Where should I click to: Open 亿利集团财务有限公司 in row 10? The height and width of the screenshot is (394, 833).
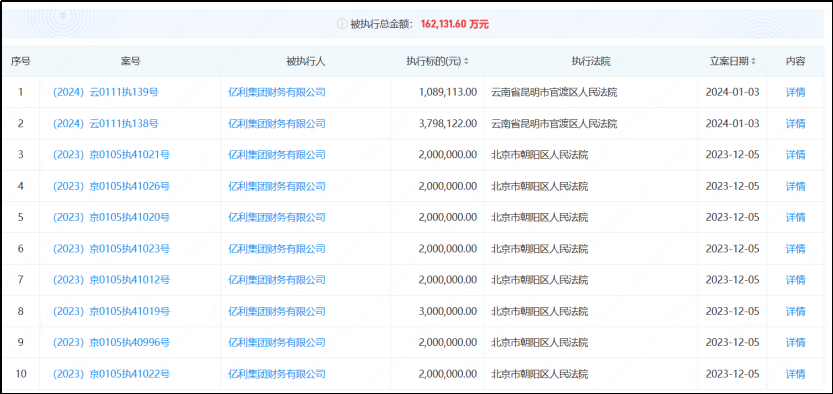point(277,374)
